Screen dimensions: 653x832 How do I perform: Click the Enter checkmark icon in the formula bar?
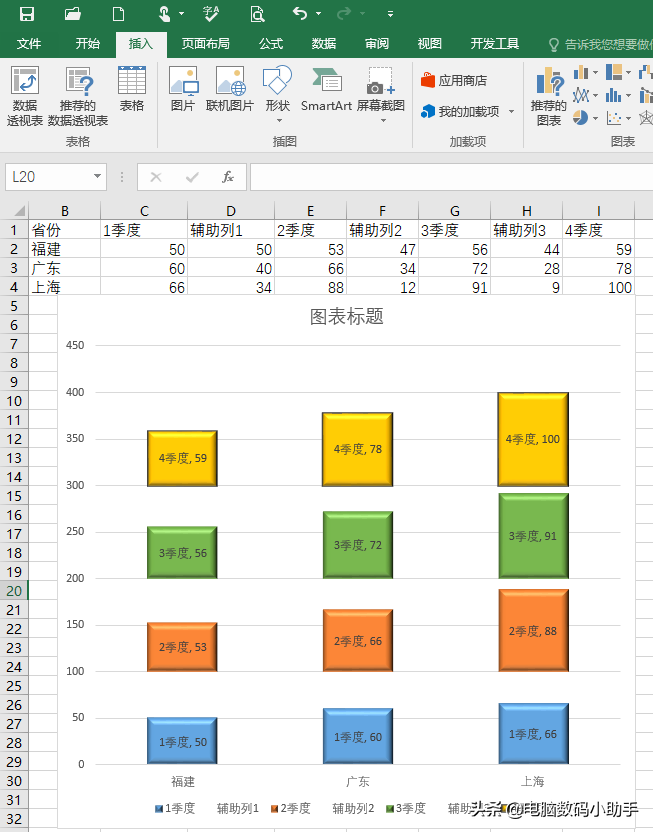point(192,177)
